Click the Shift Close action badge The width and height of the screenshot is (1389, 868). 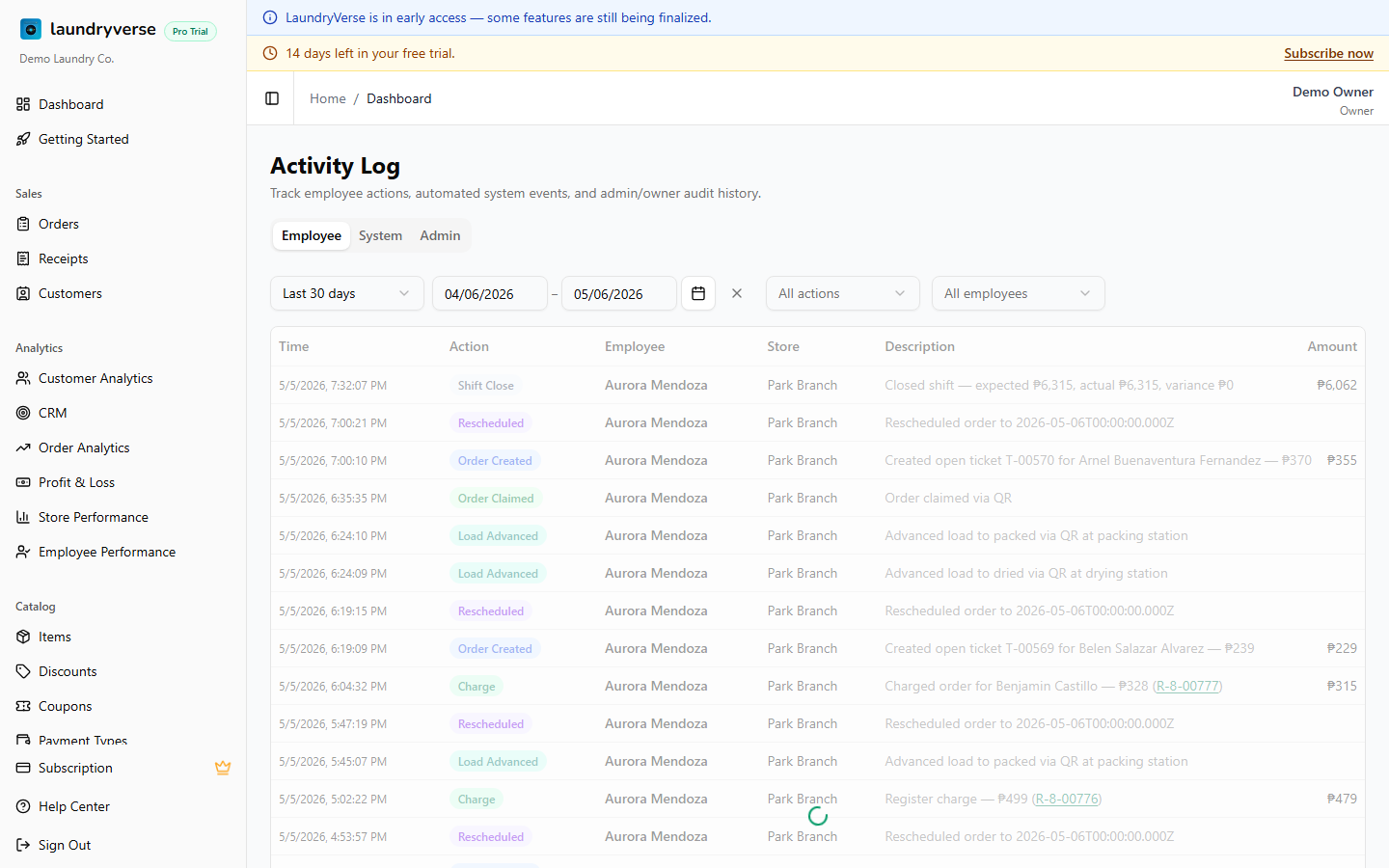tap(486, 385)
